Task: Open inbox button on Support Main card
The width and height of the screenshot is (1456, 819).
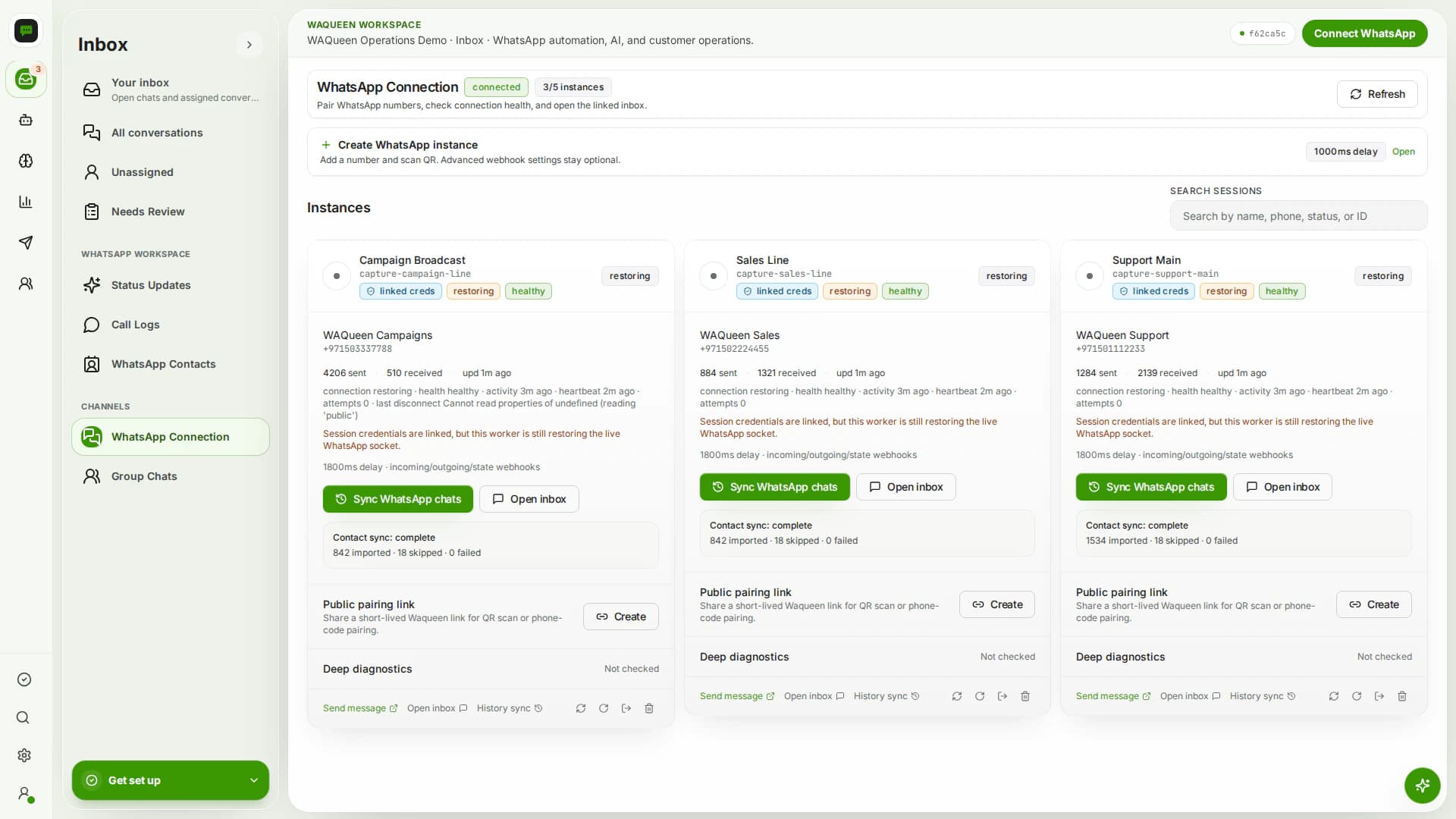Action: [x=1282, y=487]
